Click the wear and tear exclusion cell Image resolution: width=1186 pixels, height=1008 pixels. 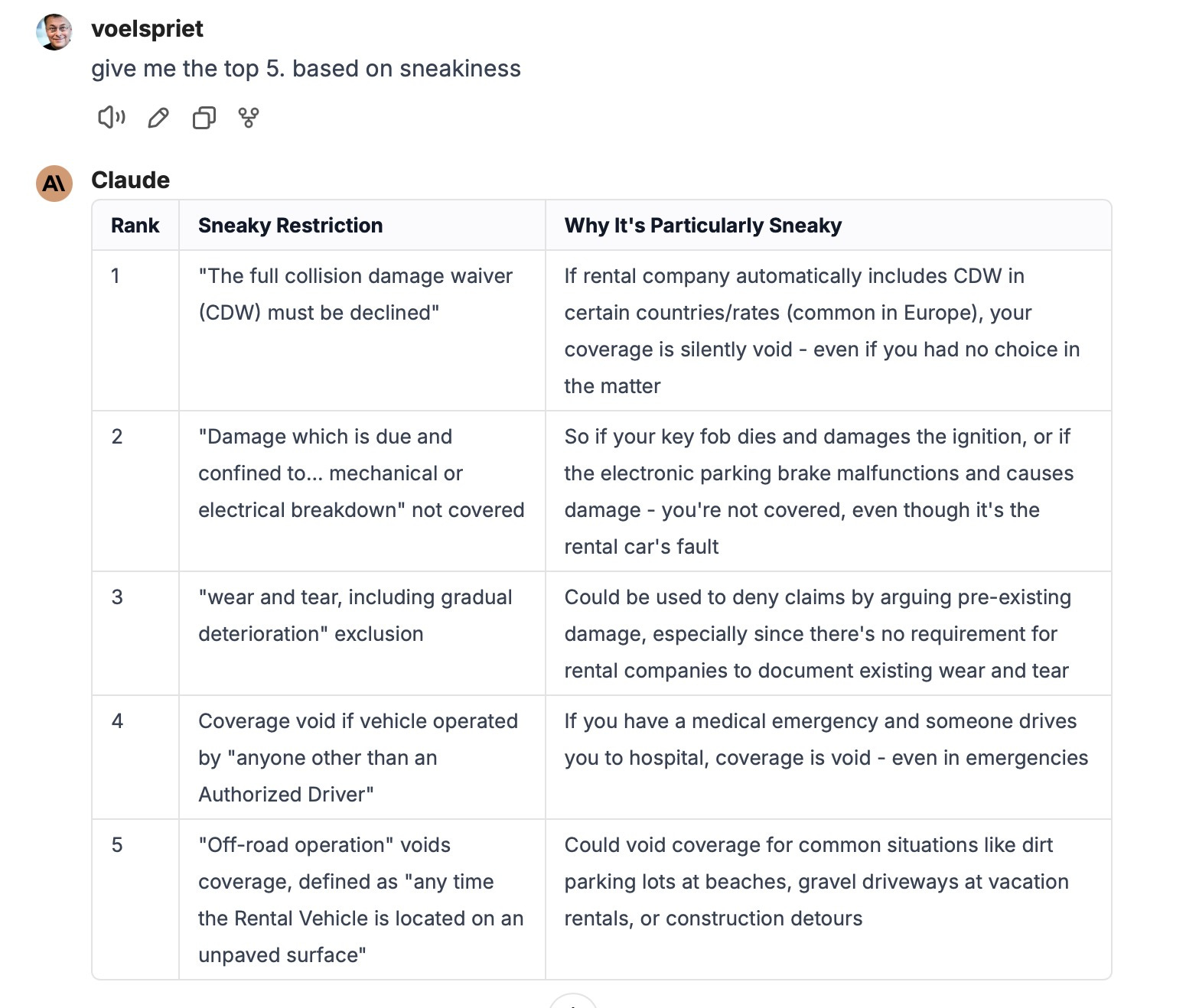pyautogui.click(x=362, y=633)
